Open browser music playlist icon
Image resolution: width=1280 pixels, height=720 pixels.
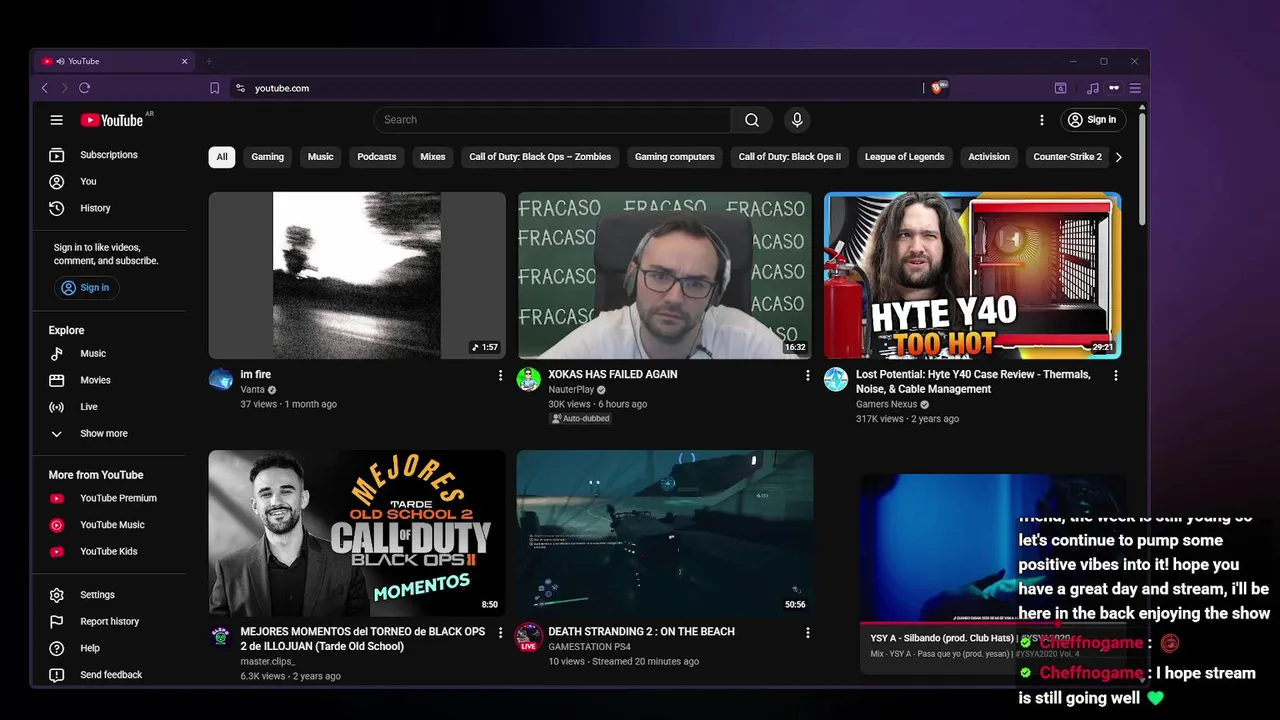coord(1092,88)
